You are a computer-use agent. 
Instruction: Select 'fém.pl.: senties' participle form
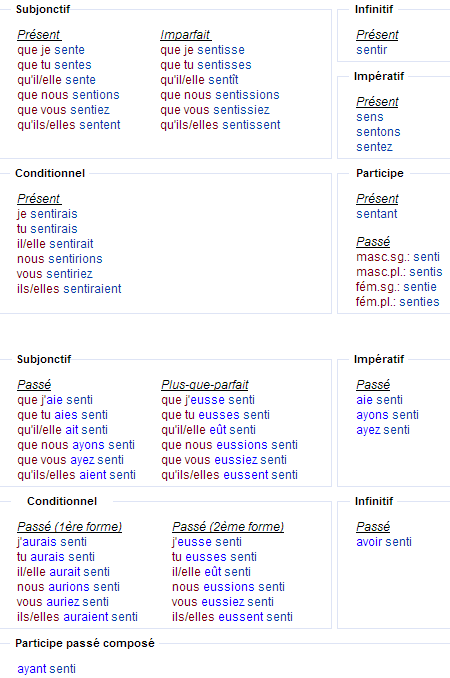pos(397,302)
